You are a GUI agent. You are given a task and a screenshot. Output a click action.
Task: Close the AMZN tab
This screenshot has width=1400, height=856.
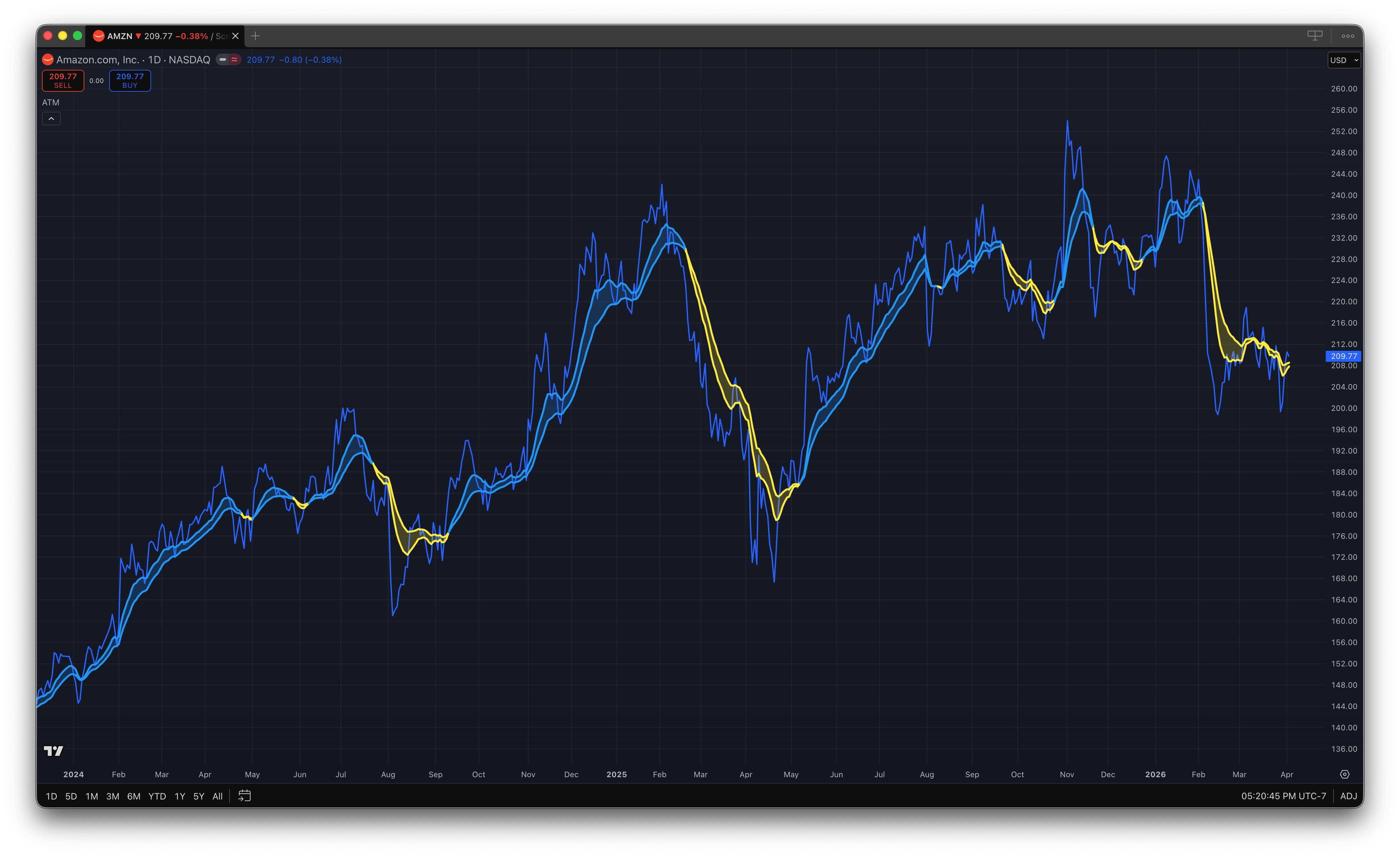point(235,36)
